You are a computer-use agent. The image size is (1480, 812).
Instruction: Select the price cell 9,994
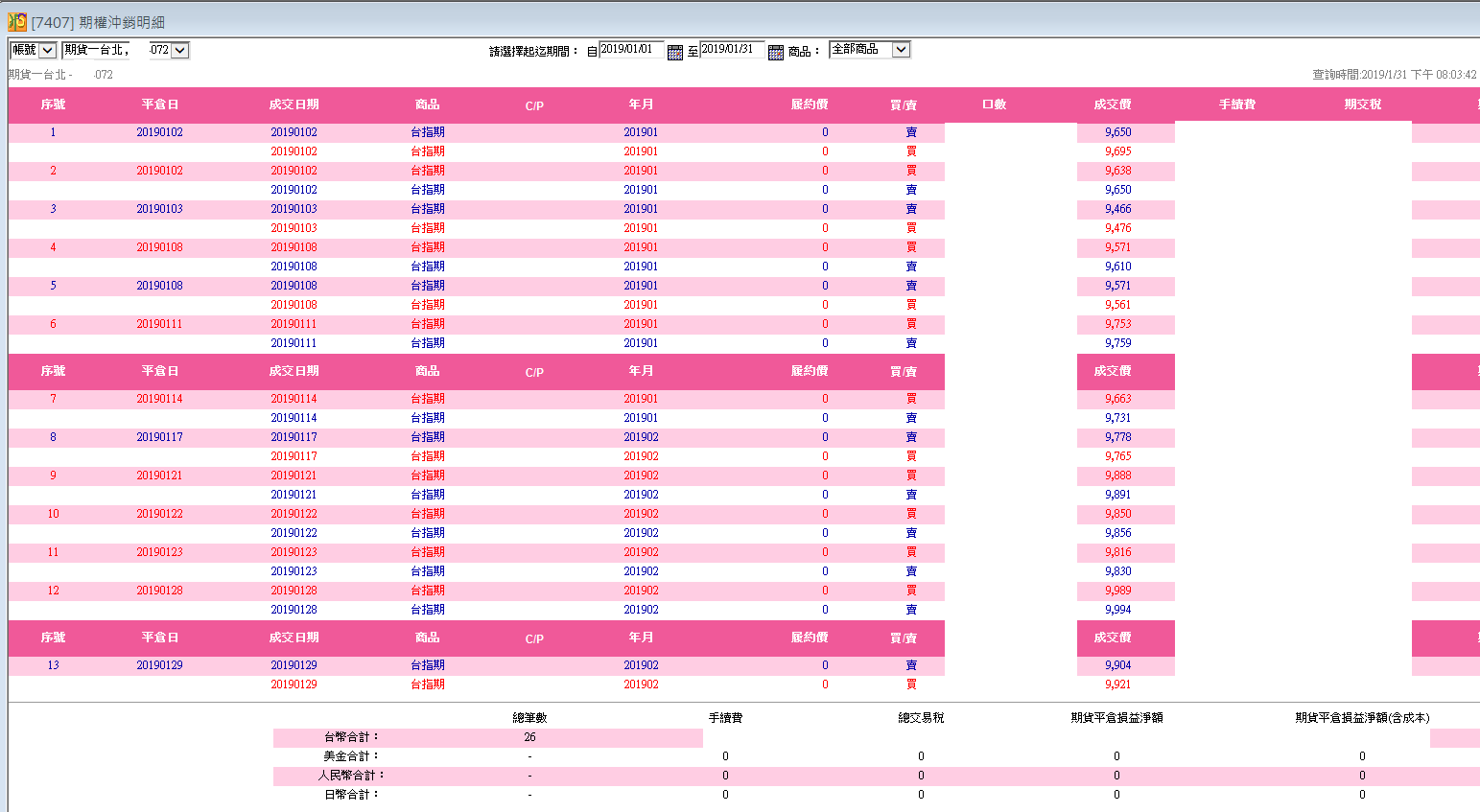(x=1117, y=610)
